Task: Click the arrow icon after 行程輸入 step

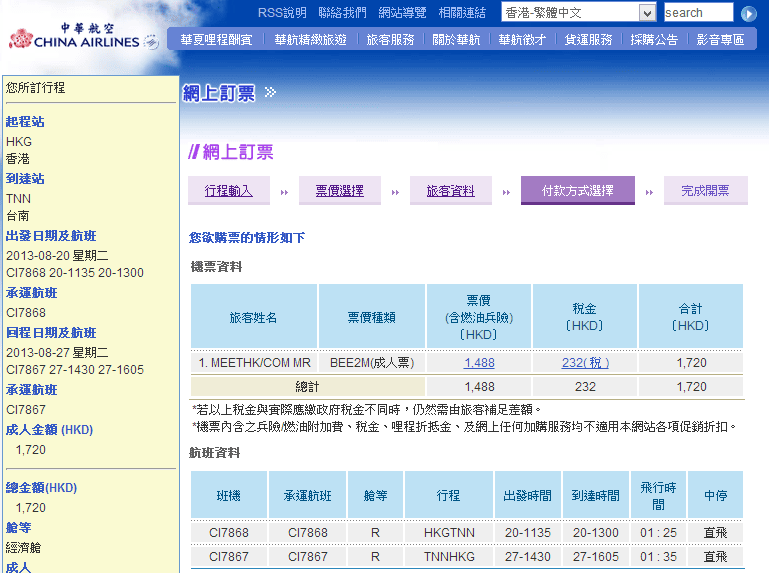Action: click(x=284, y=192)
